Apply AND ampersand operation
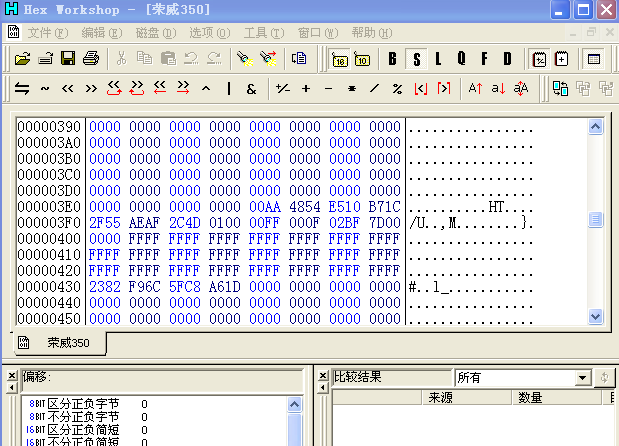 251,89
